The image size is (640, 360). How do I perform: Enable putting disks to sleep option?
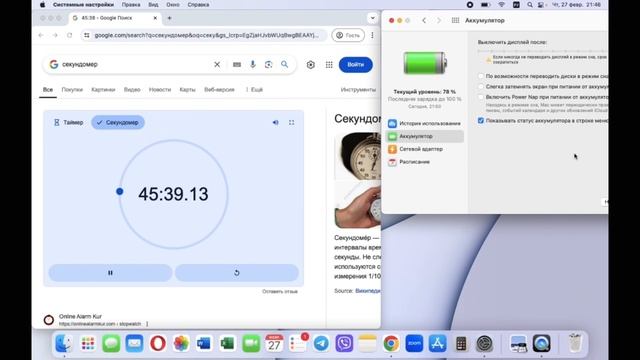pos(481,76)
